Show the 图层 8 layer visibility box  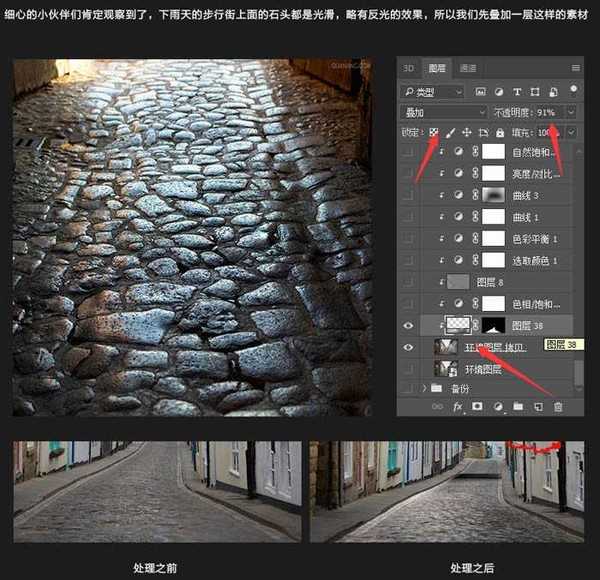pyautogui.click(x=407, y=282)
